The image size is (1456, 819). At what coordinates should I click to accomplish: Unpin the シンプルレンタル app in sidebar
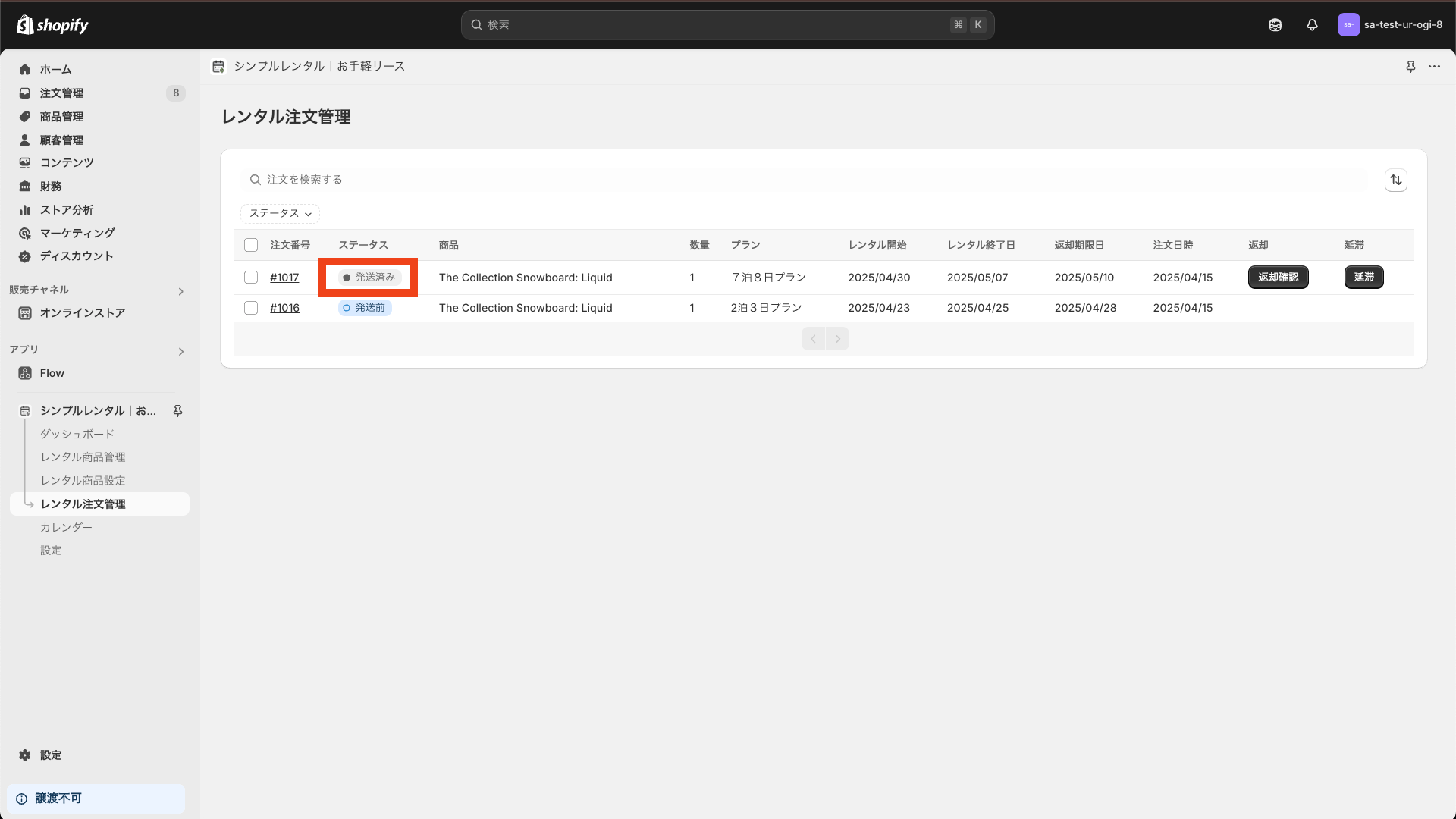177,410
